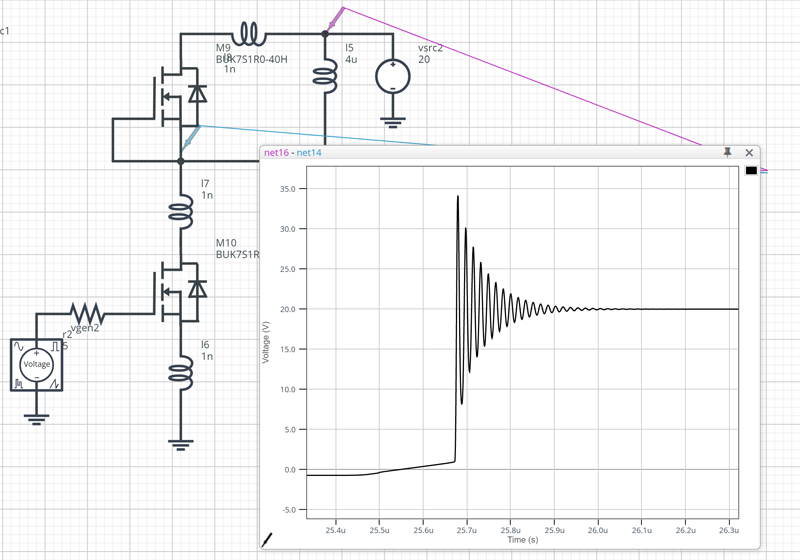Click the M10 component name label

[x=226, y=243]
